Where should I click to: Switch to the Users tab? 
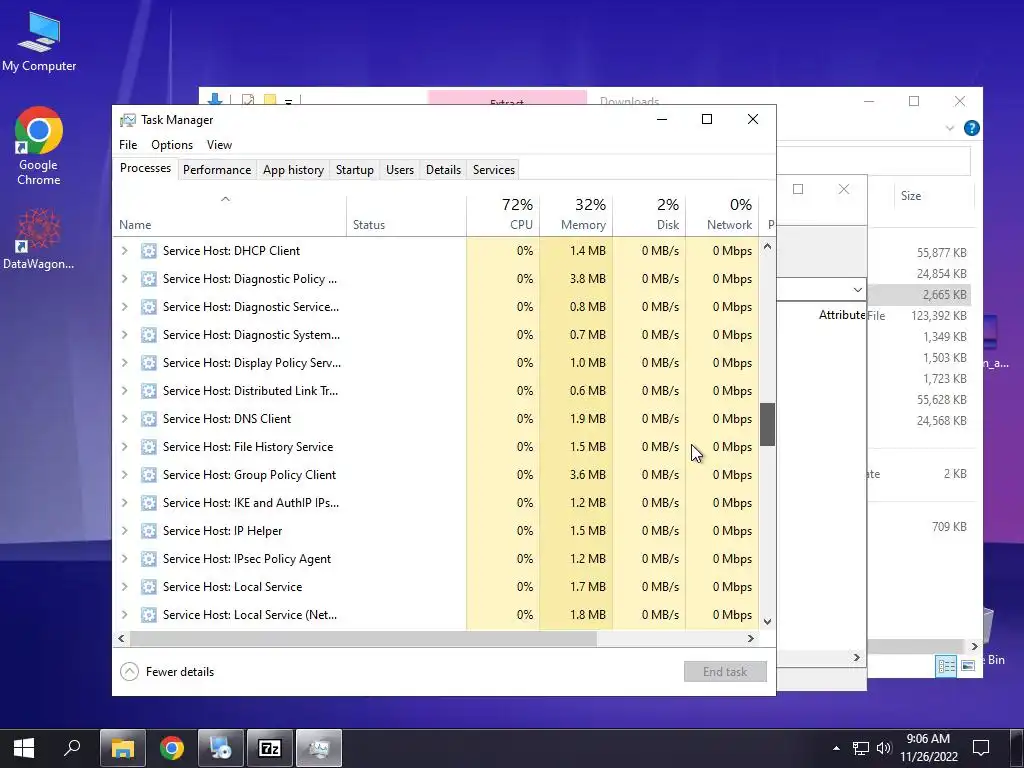pos(400,170)
